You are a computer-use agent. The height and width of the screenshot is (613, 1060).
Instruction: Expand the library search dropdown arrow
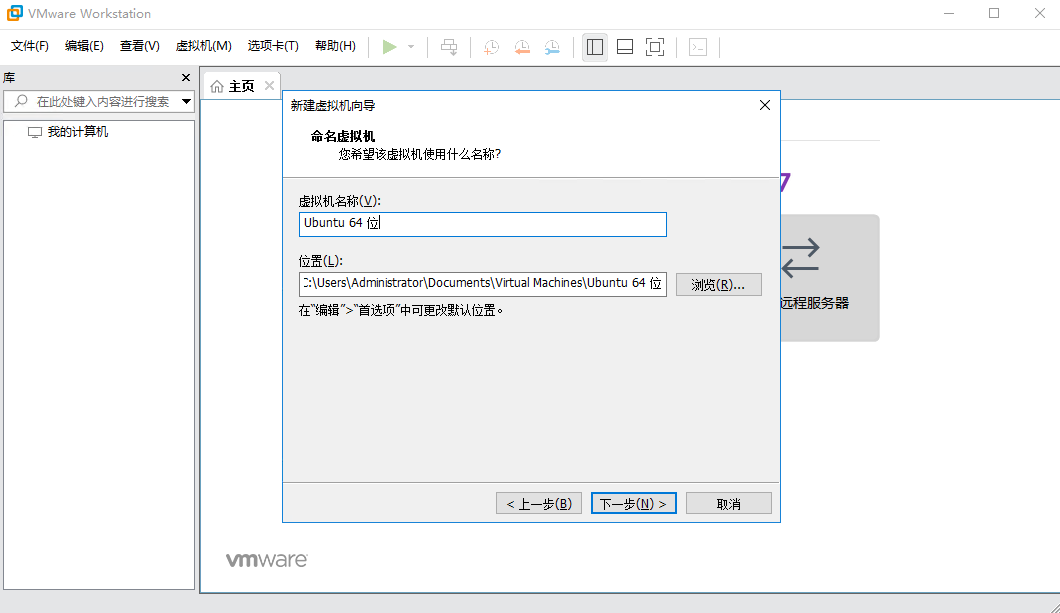[186, 101]
